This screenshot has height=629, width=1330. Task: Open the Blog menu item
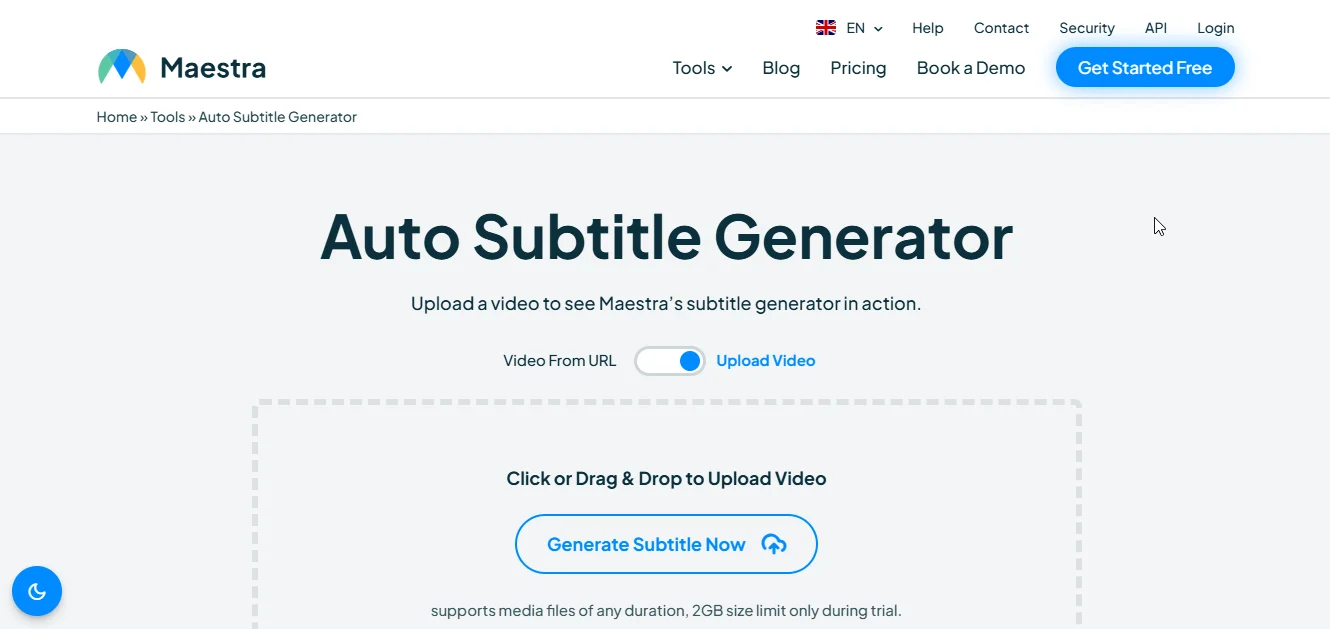pyautogui.click(x=781, y=68)
